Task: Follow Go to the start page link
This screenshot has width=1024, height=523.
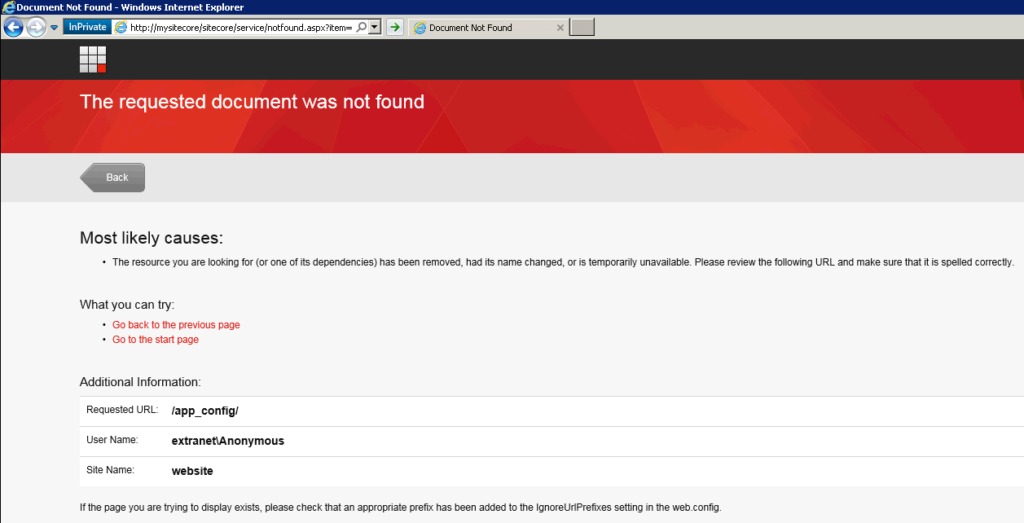Action: point(155,340)
